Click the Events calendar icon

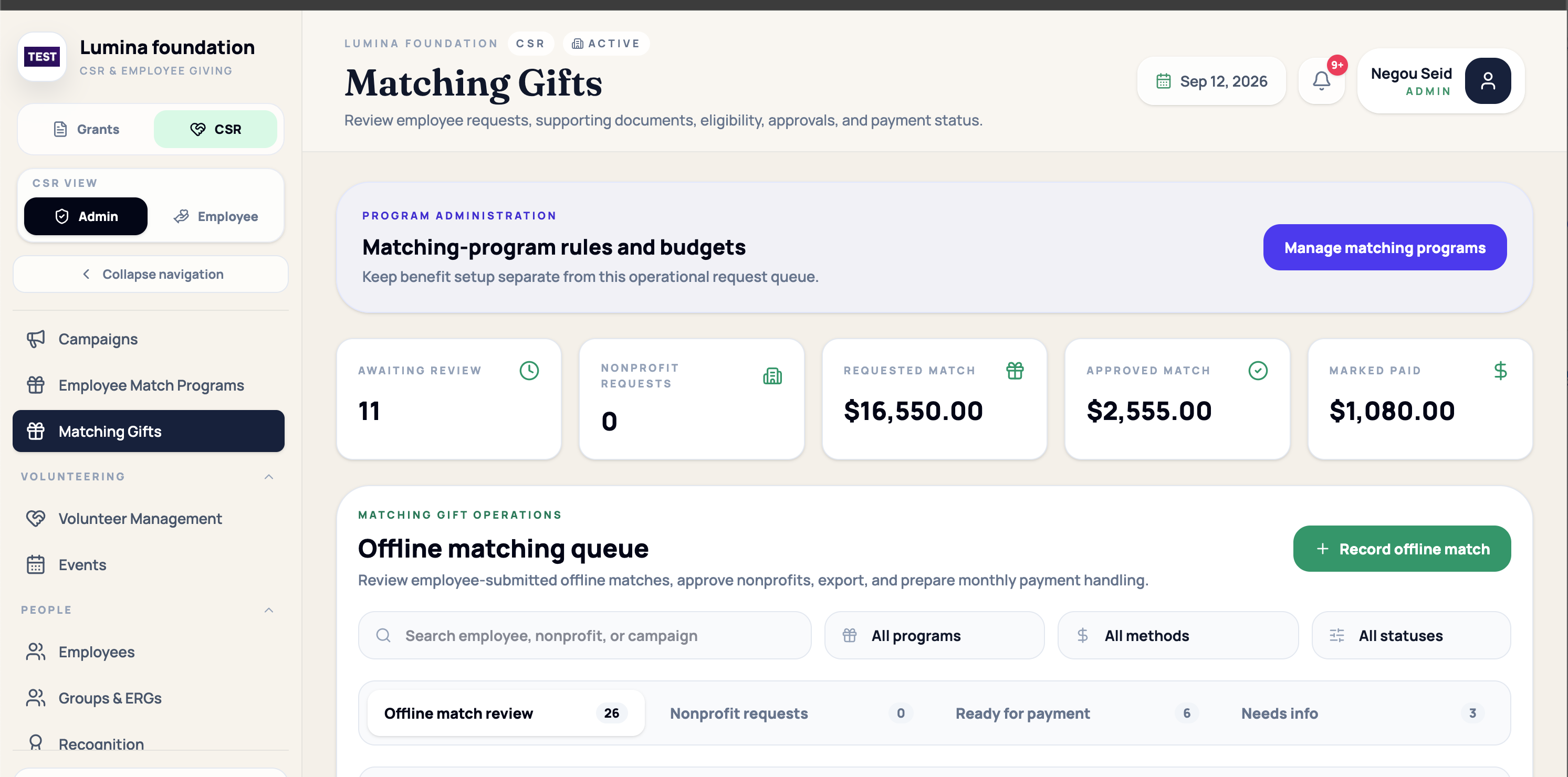36,565
